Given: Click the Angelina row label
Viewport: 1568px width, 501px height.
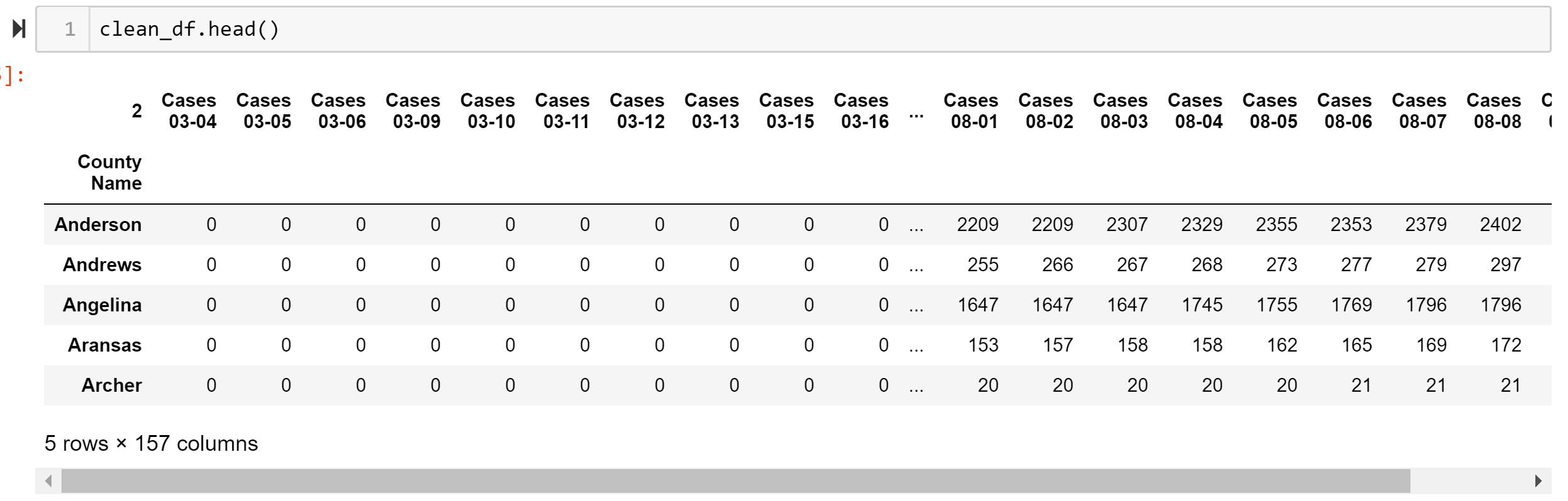Looking at the screenshot, I should [x=102, y=305].
